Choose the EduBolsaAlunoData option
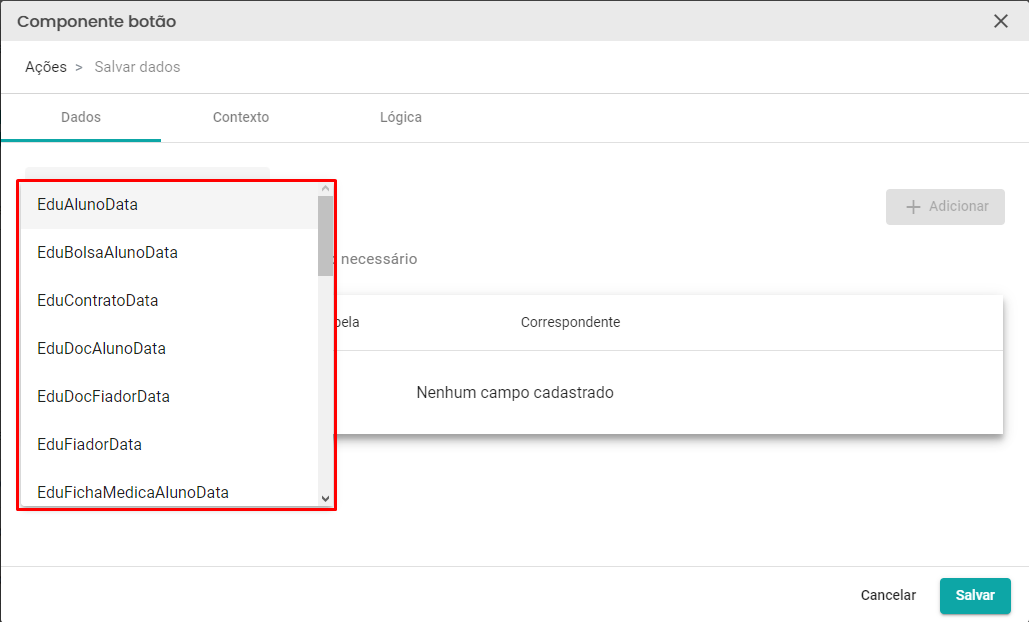Viewport: 1029px width, 622px height. click(169, 253)
